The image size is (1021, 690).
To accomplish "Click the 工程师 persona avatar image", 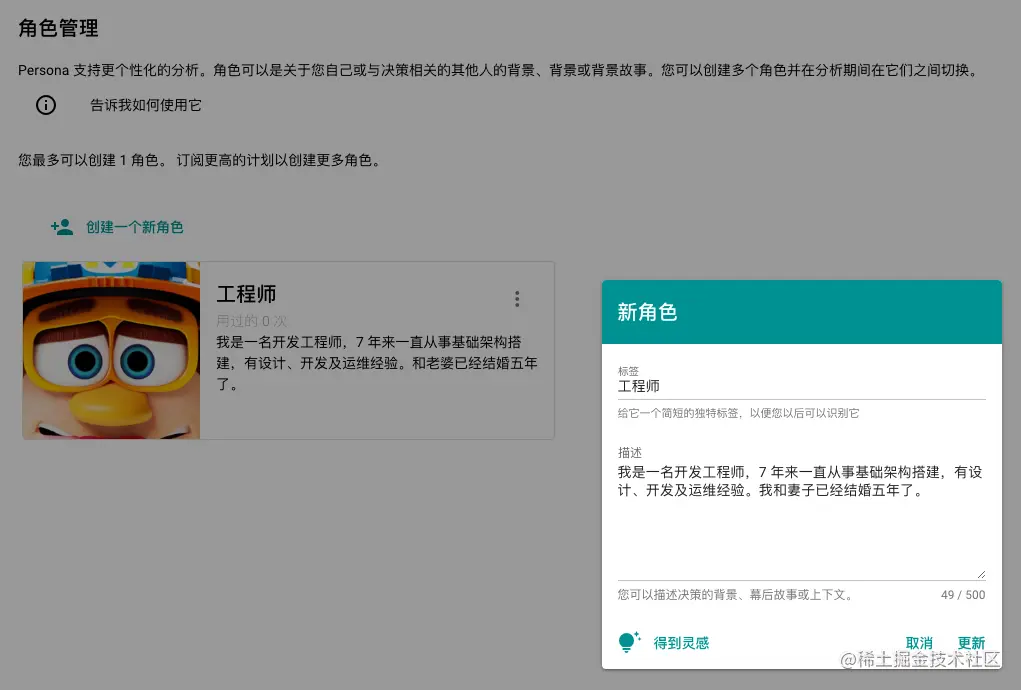I will [111, 349].
